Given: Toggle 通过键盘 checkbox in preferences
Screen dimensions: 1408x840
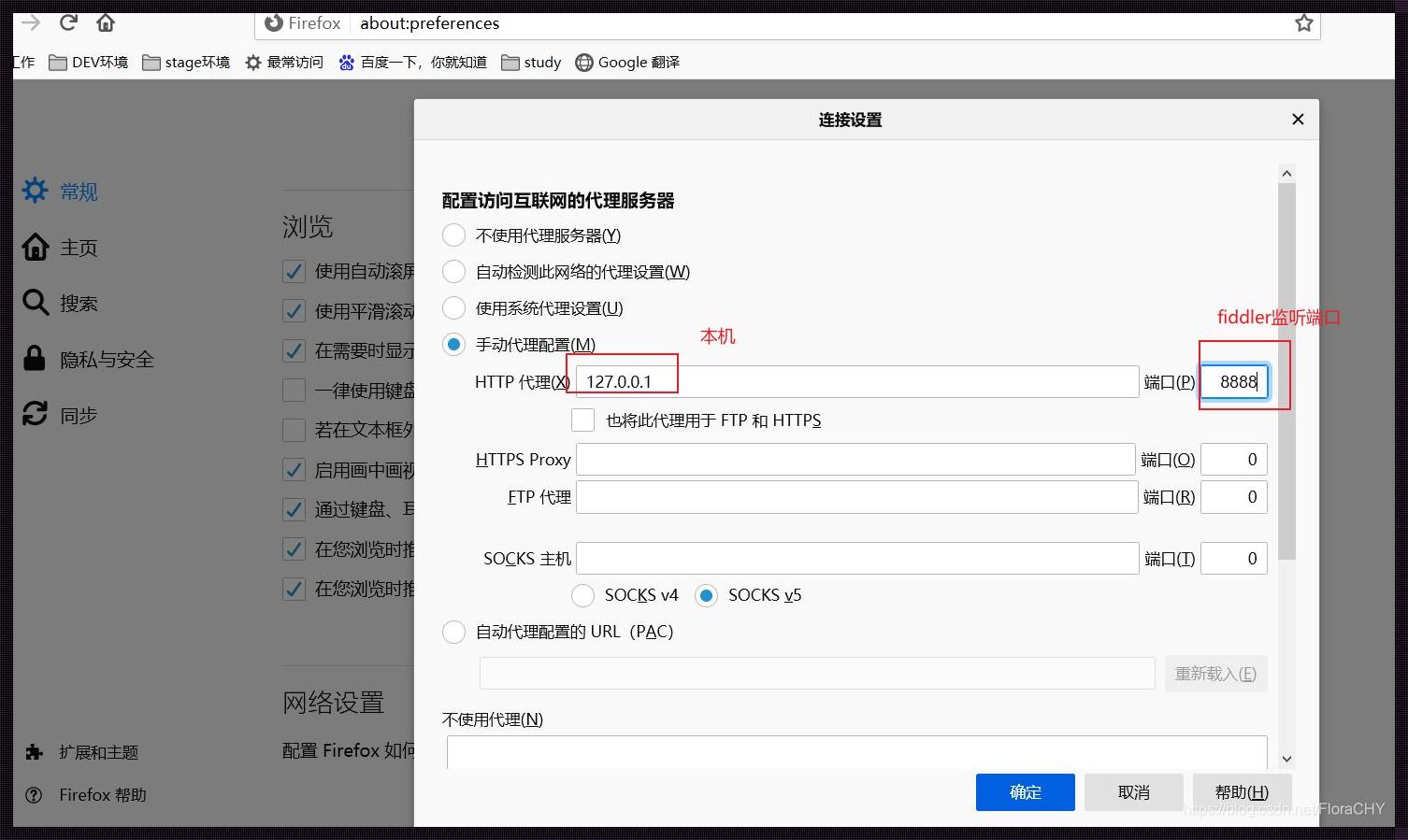Looking at the screenshot, I should click(x=294, y=509).
